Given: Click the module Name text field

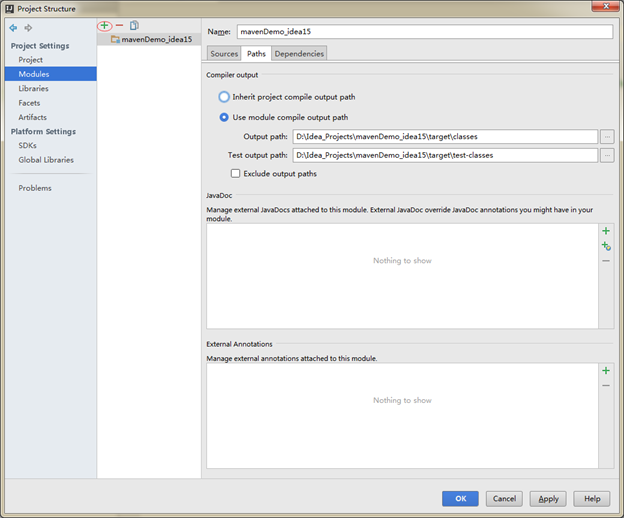Looking at the screenshot, I should coord(425,32).
